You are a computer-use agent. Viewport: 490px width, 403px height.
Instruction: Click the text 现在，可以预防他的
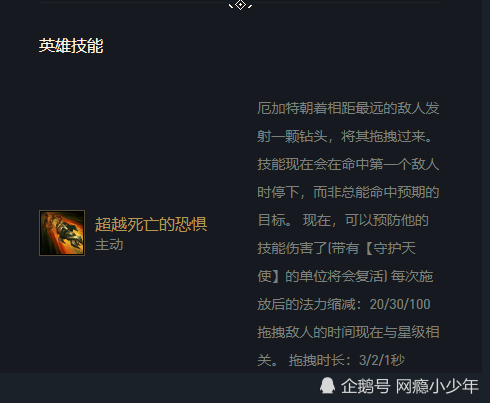pos(366,220)
